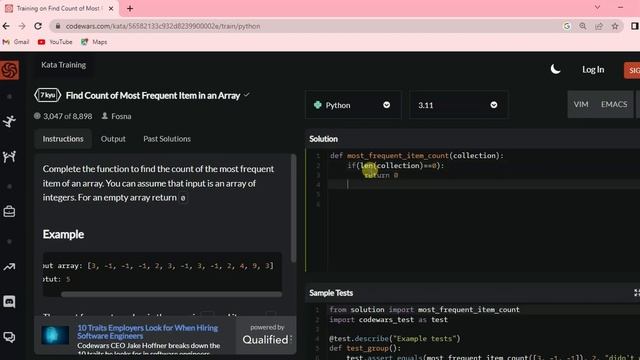The width and height of the screenshot is (640, 360).
Task: Click the '@test.describe("Example tests")' line
Action: [x=394, y=339]
